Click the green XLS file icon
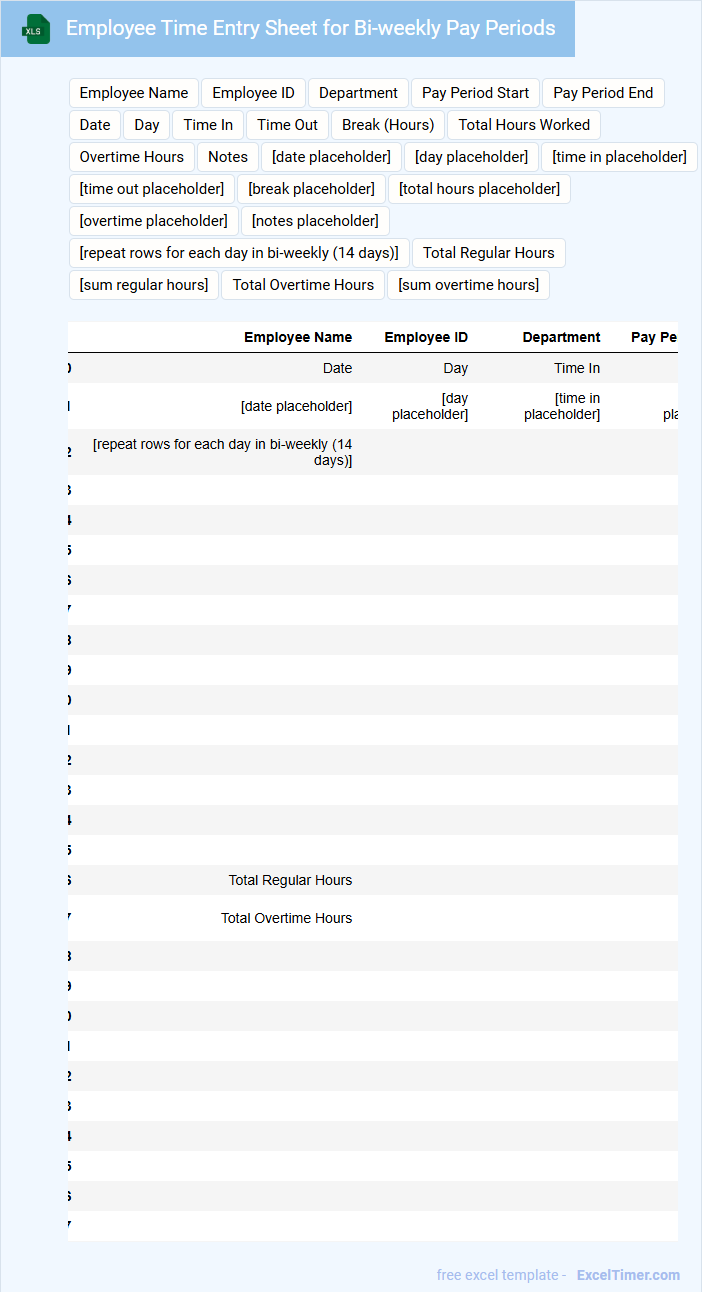 (x=36, y=29)
